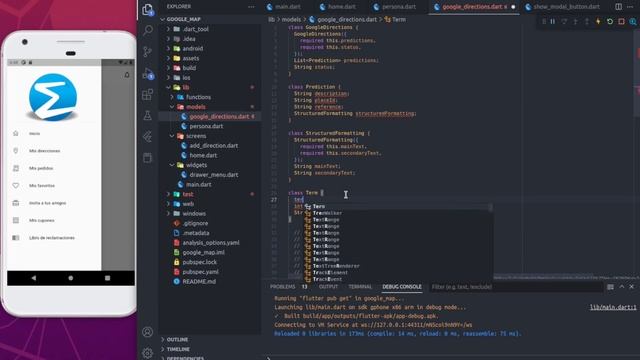Open the OUTPUT panel tab
Screen dimensions: 640x360
coord(329,287)
